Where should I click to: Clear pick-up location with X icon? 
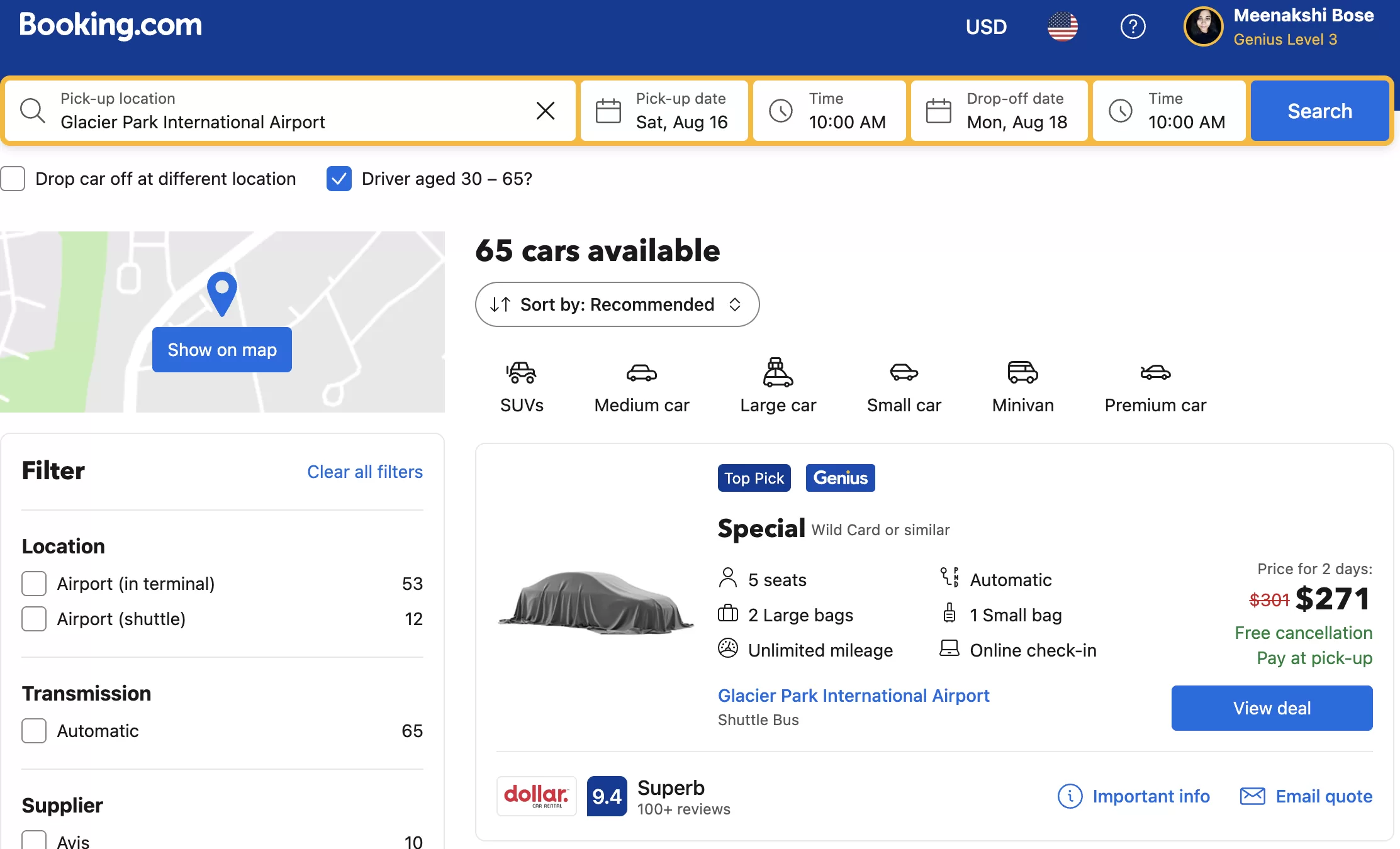click(545, 111)
